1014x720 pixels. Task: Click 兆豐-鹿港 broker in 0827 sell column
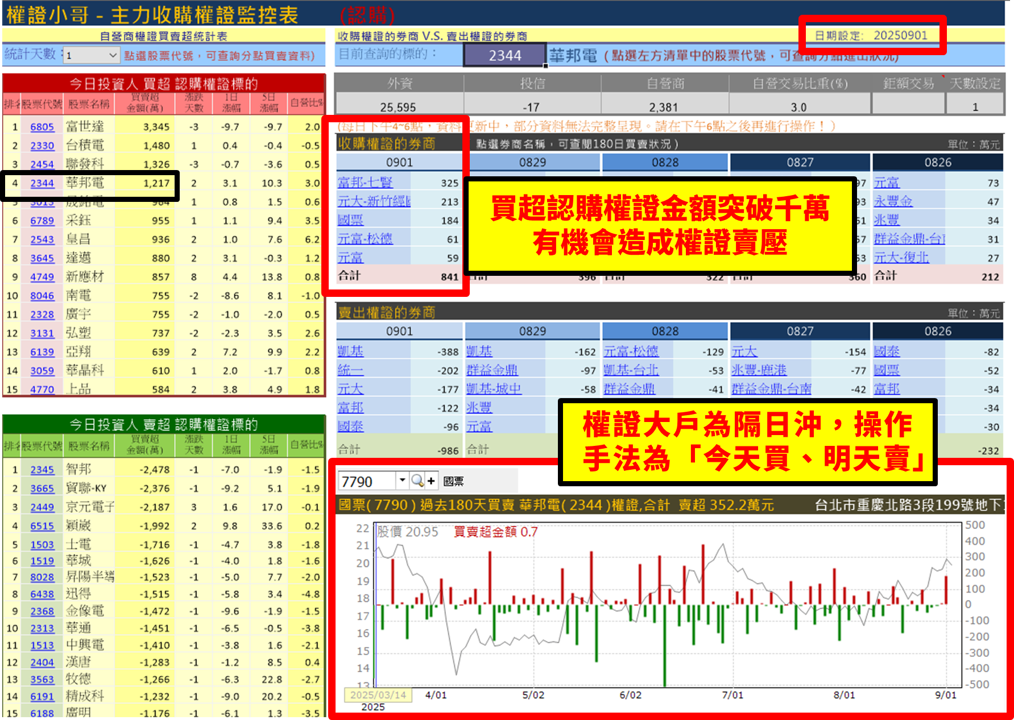759,371
